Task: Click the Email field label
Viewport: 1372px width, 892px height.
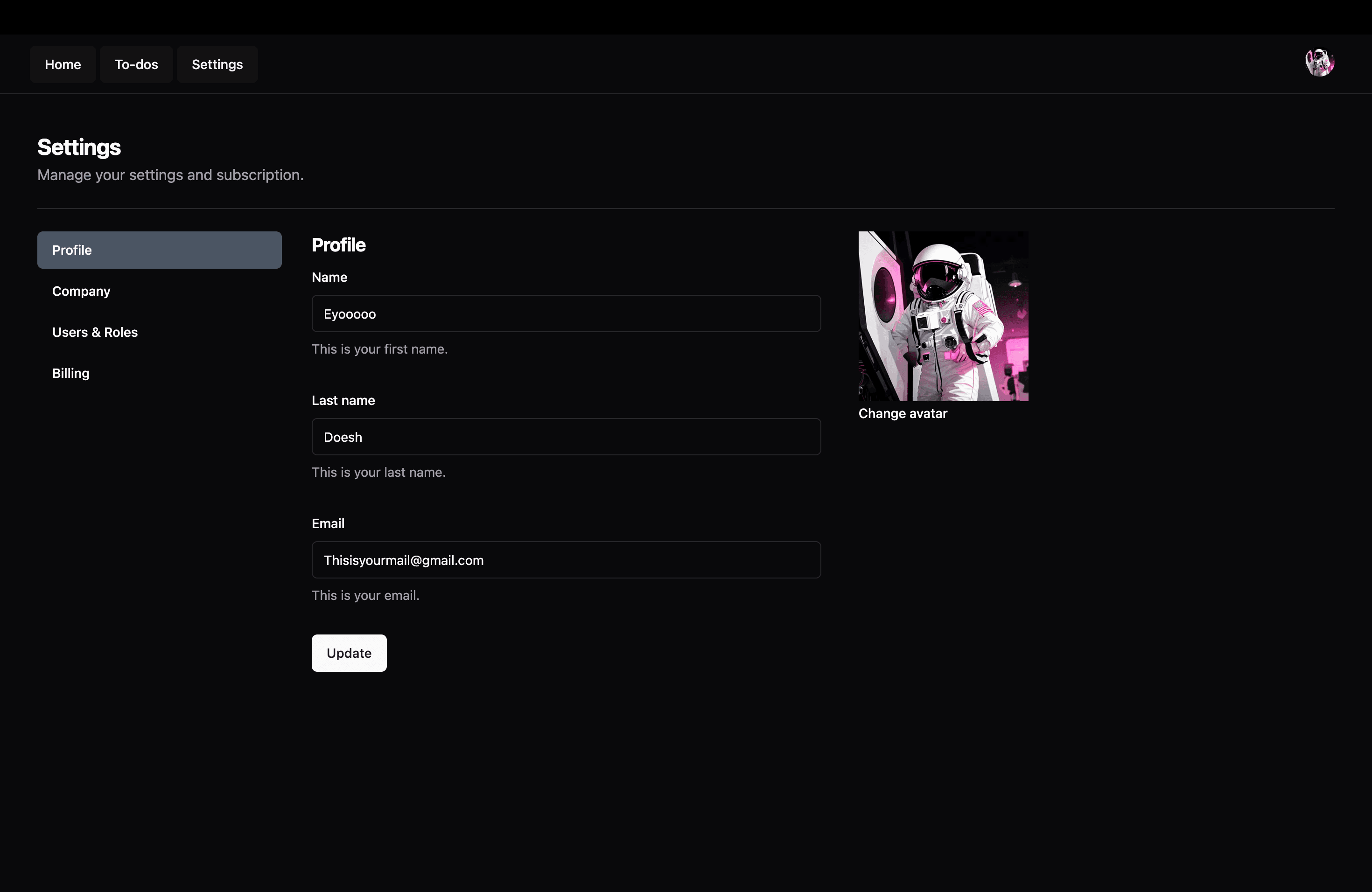Action: [x=328, y=524]
